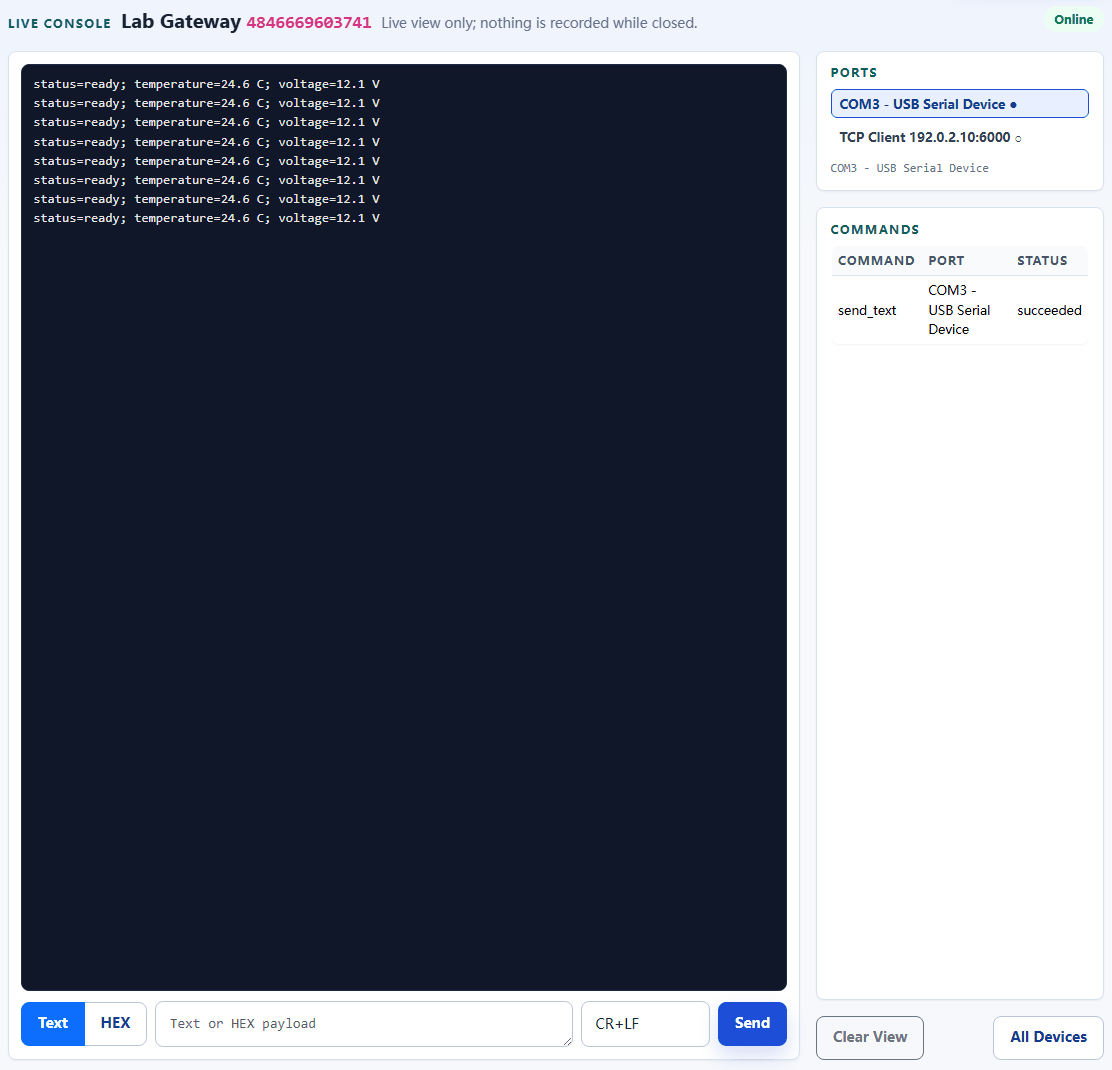Click the Clear View button

tap(869, 1037)
